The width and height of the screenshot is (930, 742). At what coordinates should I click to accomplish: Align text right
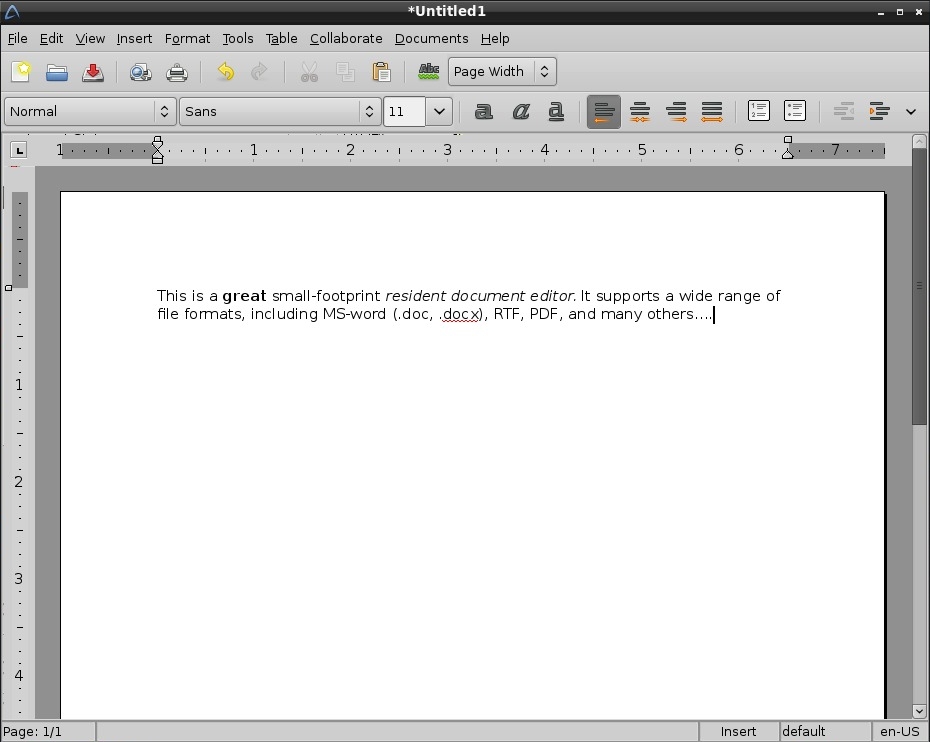point(676,112)
